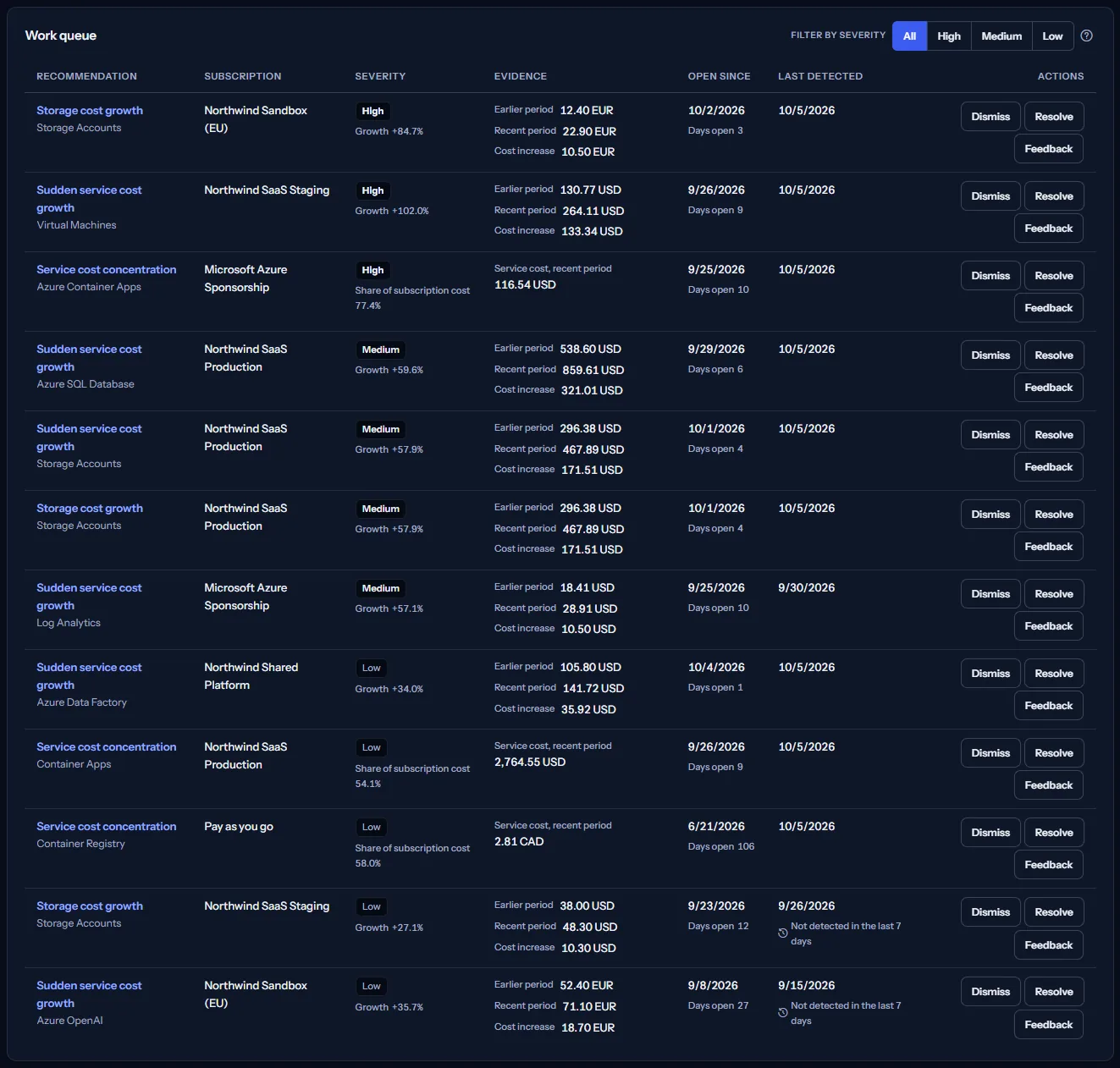The image size is (1120, 1068).
Task: Click the SEVERITY column header
Action: click(x=380, y=76)
